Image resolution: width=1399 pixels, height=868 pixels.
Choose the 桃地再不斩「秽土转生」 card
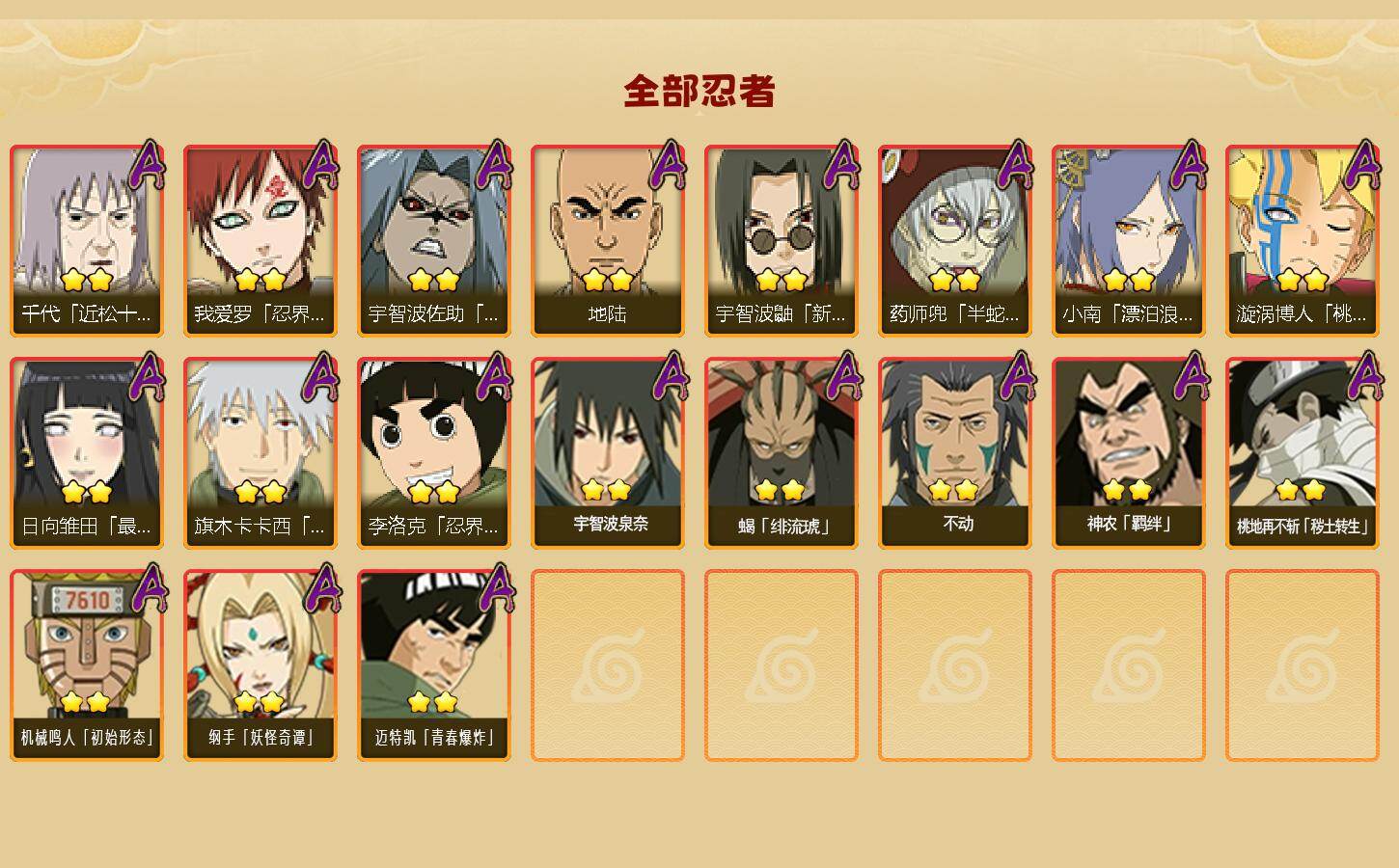(1303, 453)
